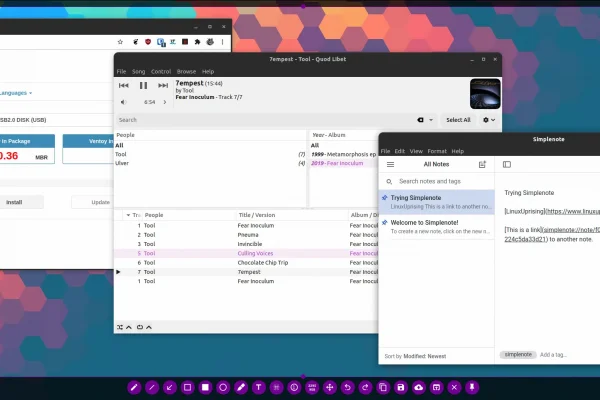Image resolution: width=600 pixels, height=400 pixels.
Task: Select the Culling Voices track row
Action: coord(246,253)
